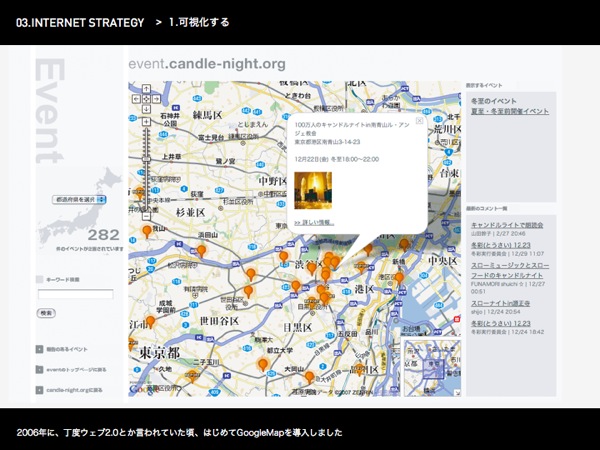Click the 282 event count number
The height and width of the screenshot is (450, 600).
(103, 235)
